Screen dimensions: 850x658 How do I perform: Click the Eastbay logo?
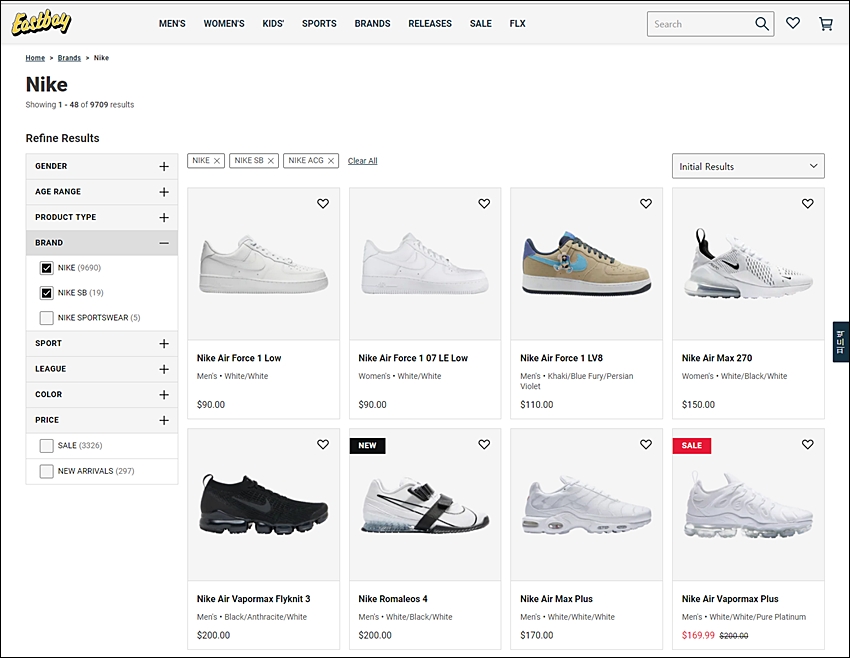[x=41, y=23]
